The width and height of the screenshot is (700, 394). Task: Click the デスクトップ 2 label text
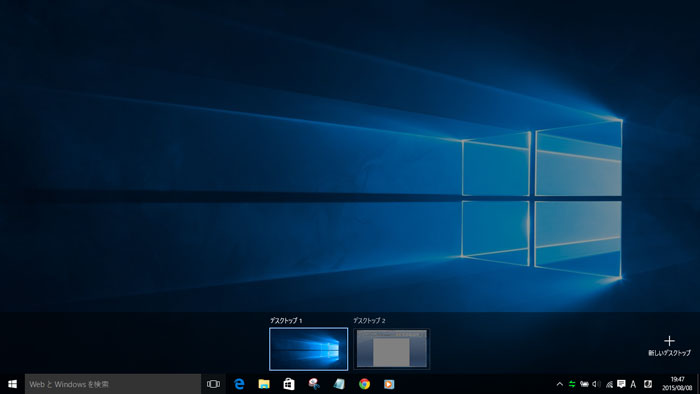[x=369, y=320]
